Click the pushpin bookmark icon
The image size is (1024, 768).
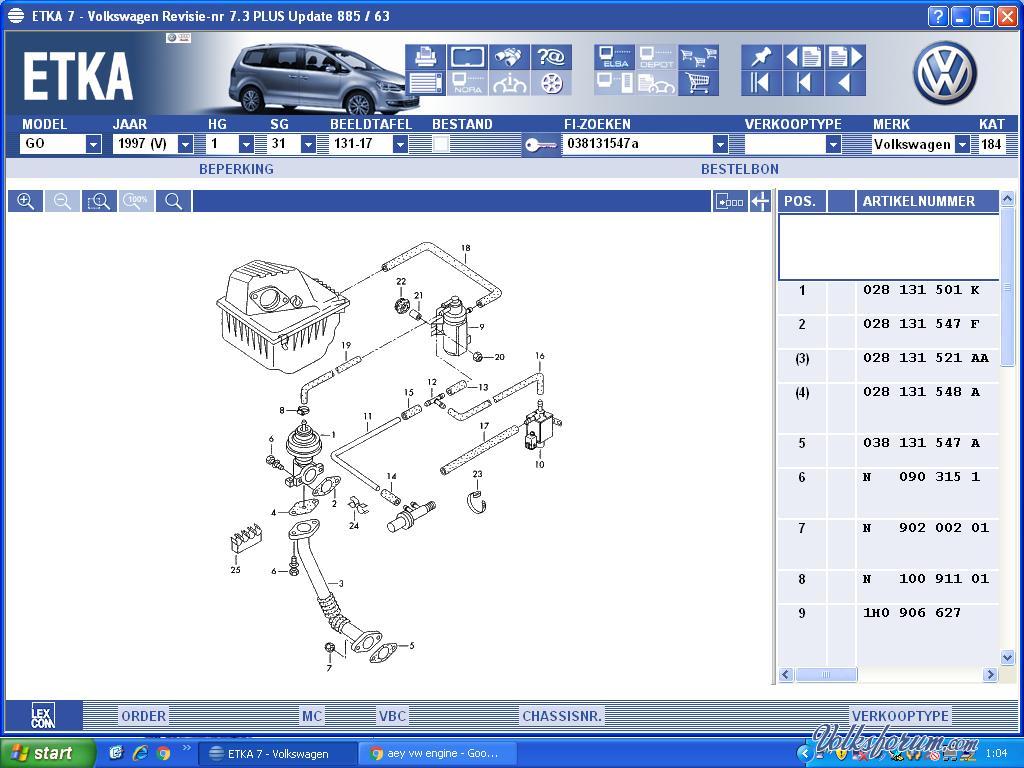point(761,57)
